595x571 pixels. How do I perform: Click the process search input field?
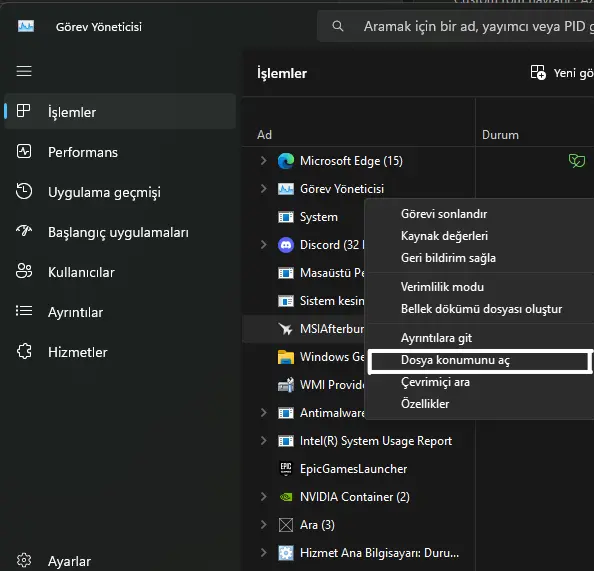pyautogui.click(x=455, y=26)
